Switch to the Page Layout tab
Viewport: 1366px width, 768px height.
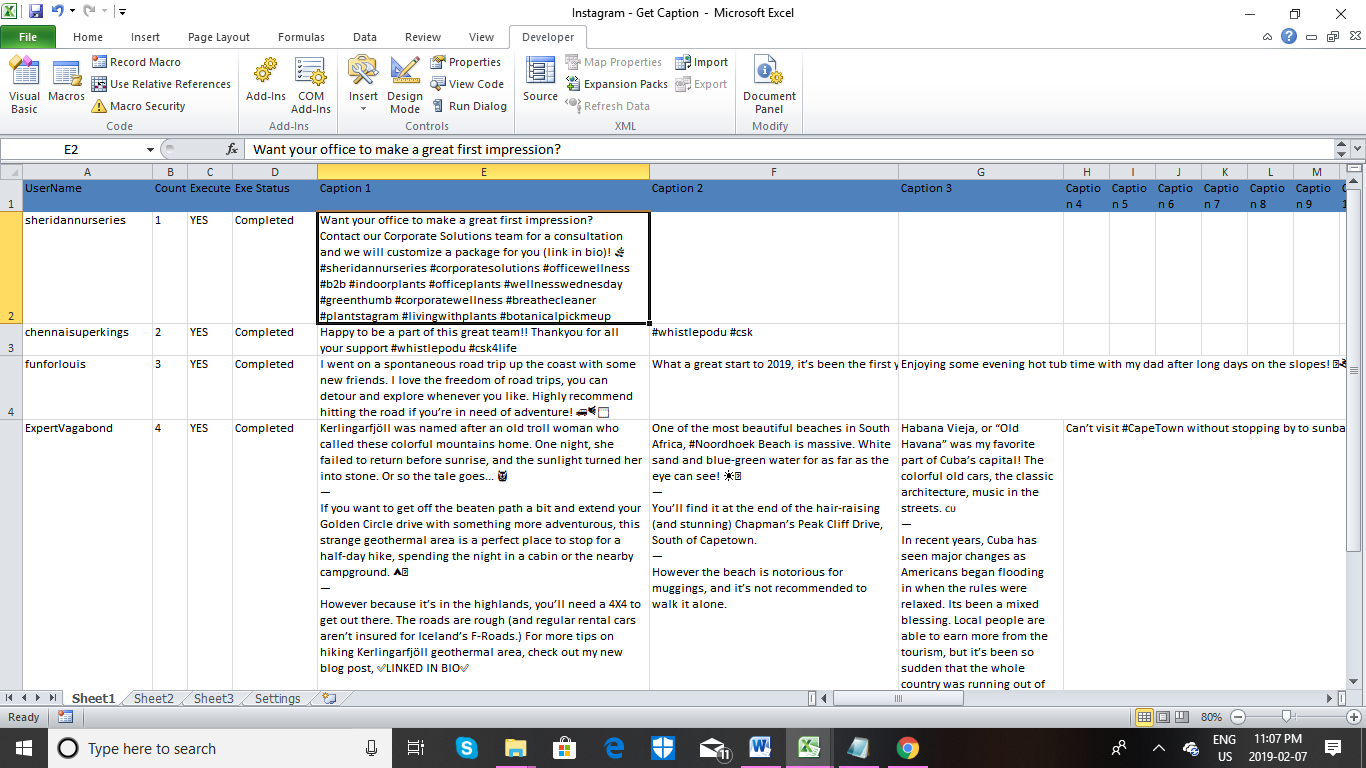219,37
